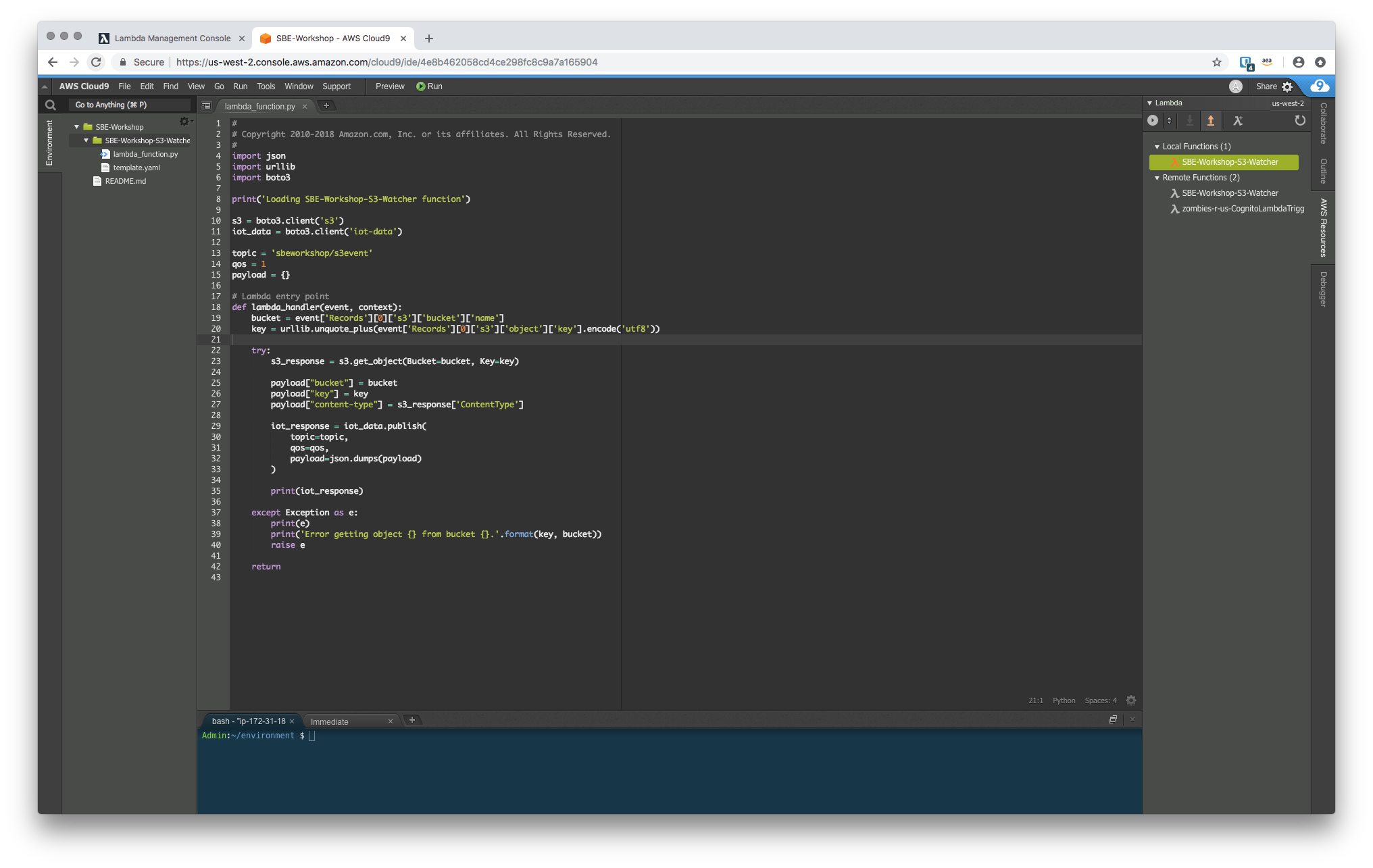Change the us-west-2 region selector
Screen dimensions: 1373x868
point(1287,103)
